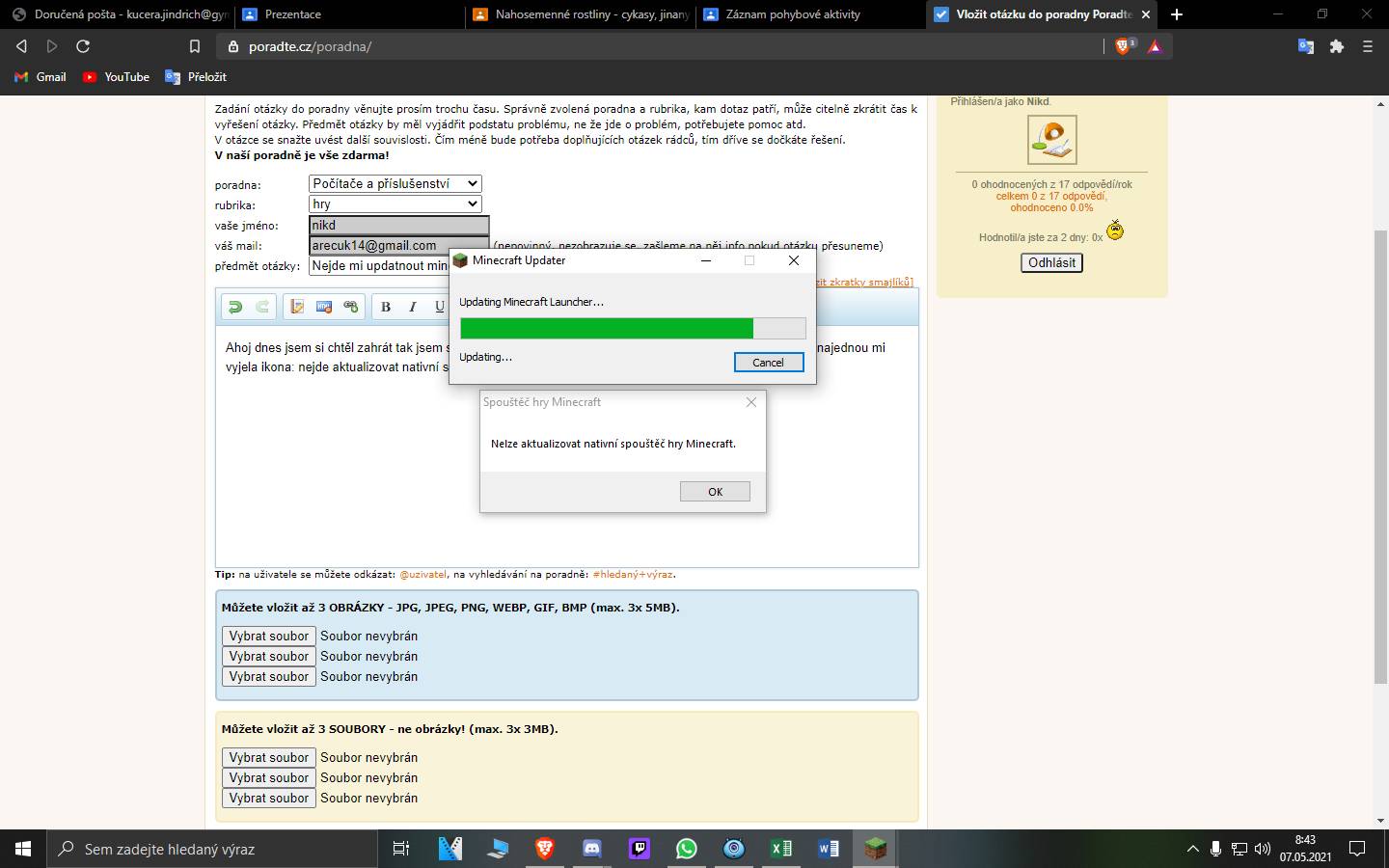Click the paste-from-Word editor icon
Image resolution: width=1389 pixels, height=868 pixels.
click(297, 307)
